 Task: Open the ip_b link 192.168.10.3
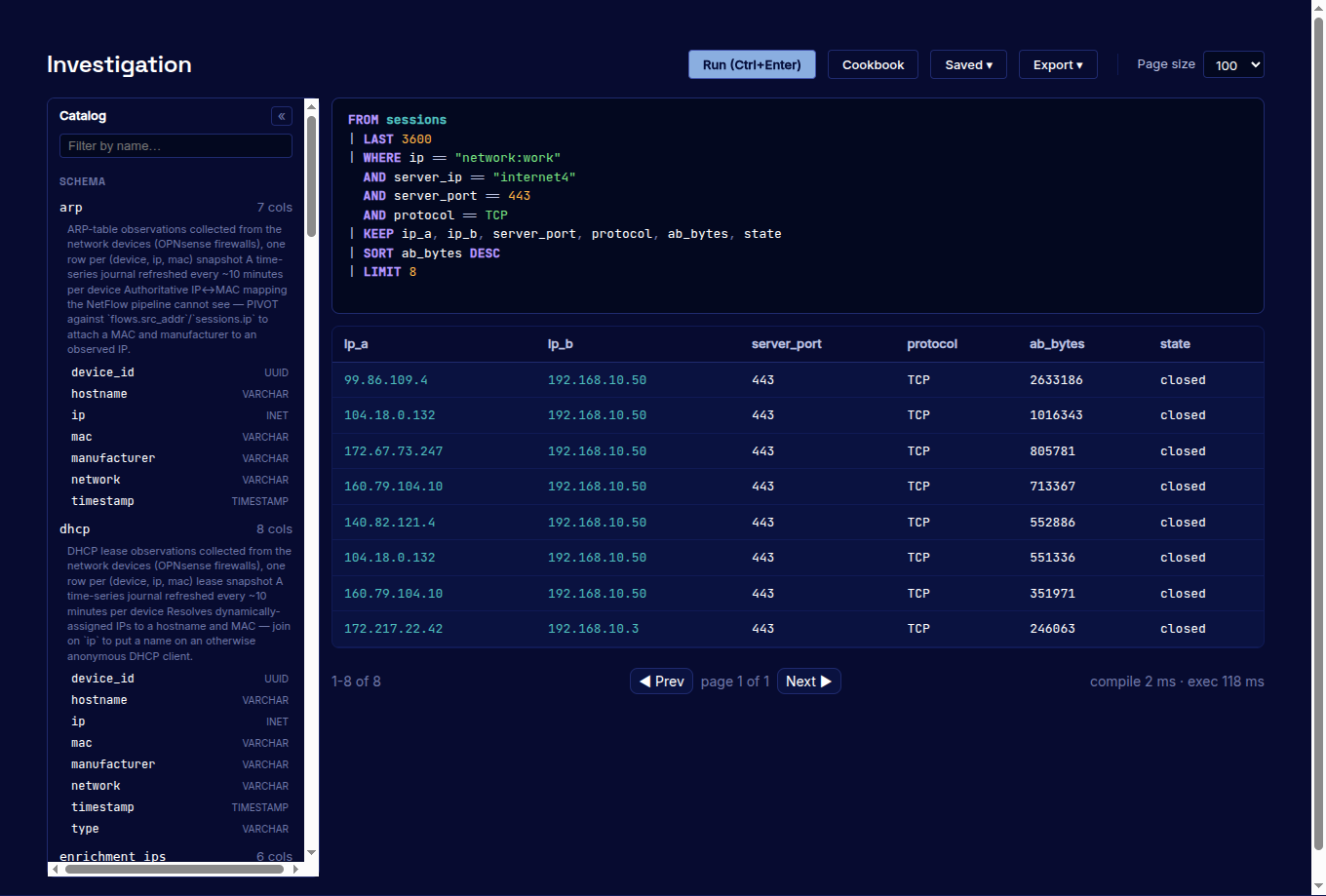click(x=594, y=629)
